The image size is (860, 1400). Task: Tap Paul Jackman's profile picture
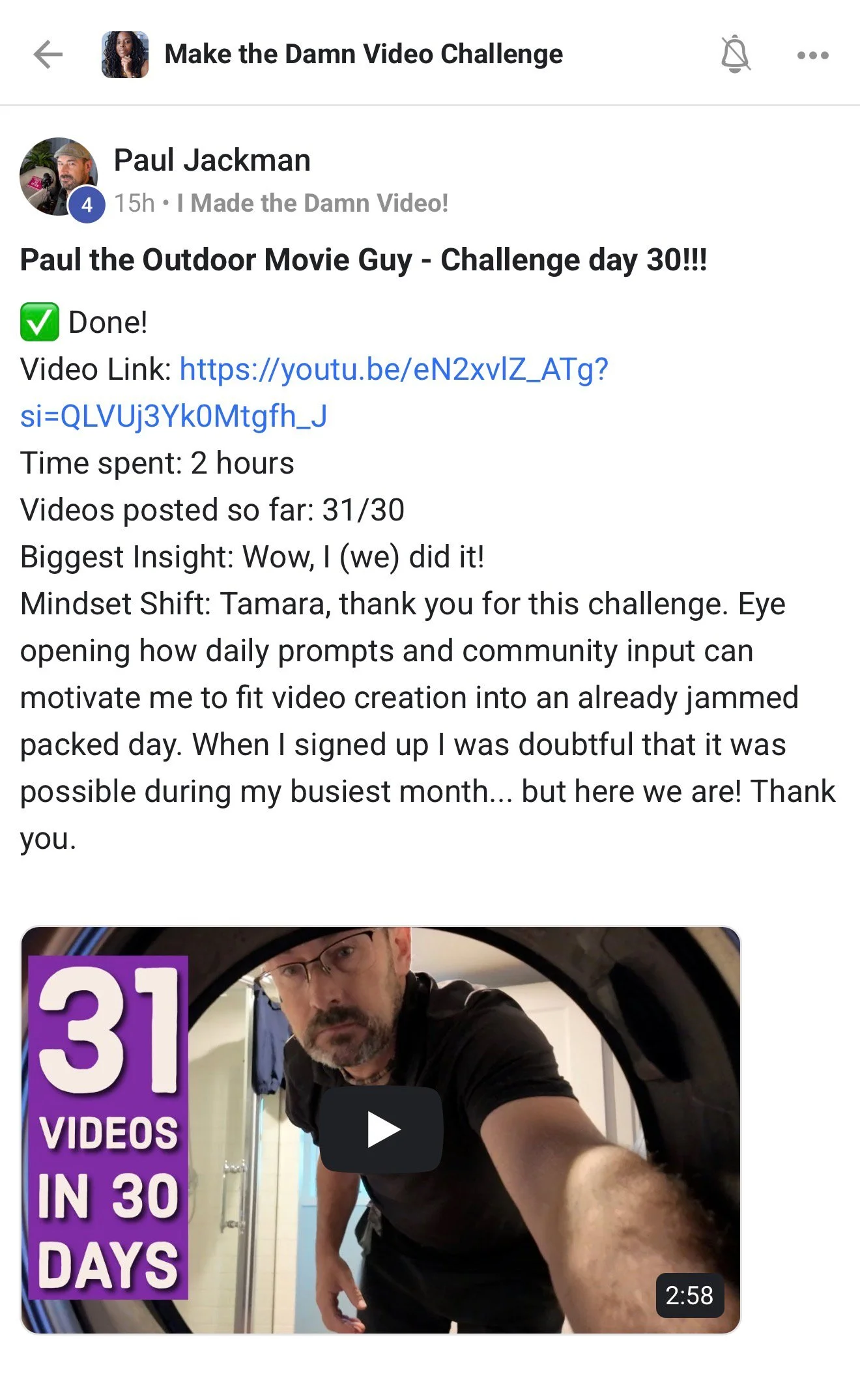tap(59, 176)
